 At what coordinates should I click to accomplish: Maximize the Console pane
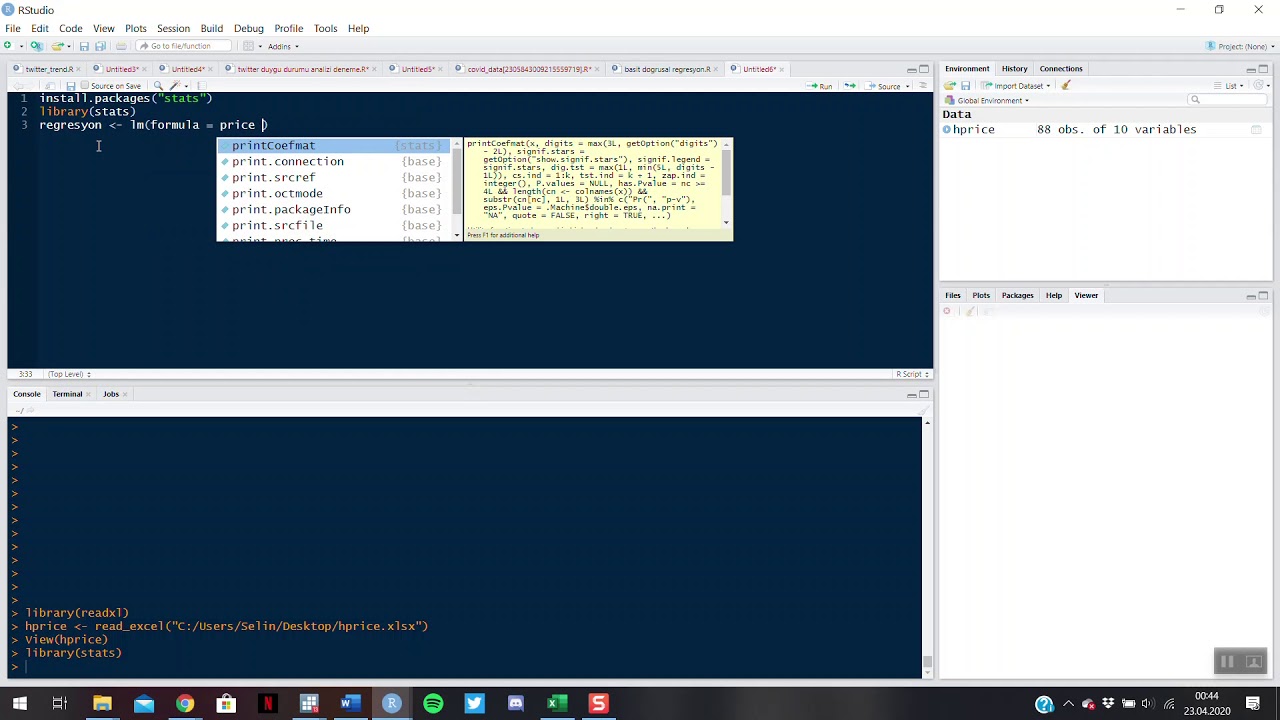click(924, 394)
